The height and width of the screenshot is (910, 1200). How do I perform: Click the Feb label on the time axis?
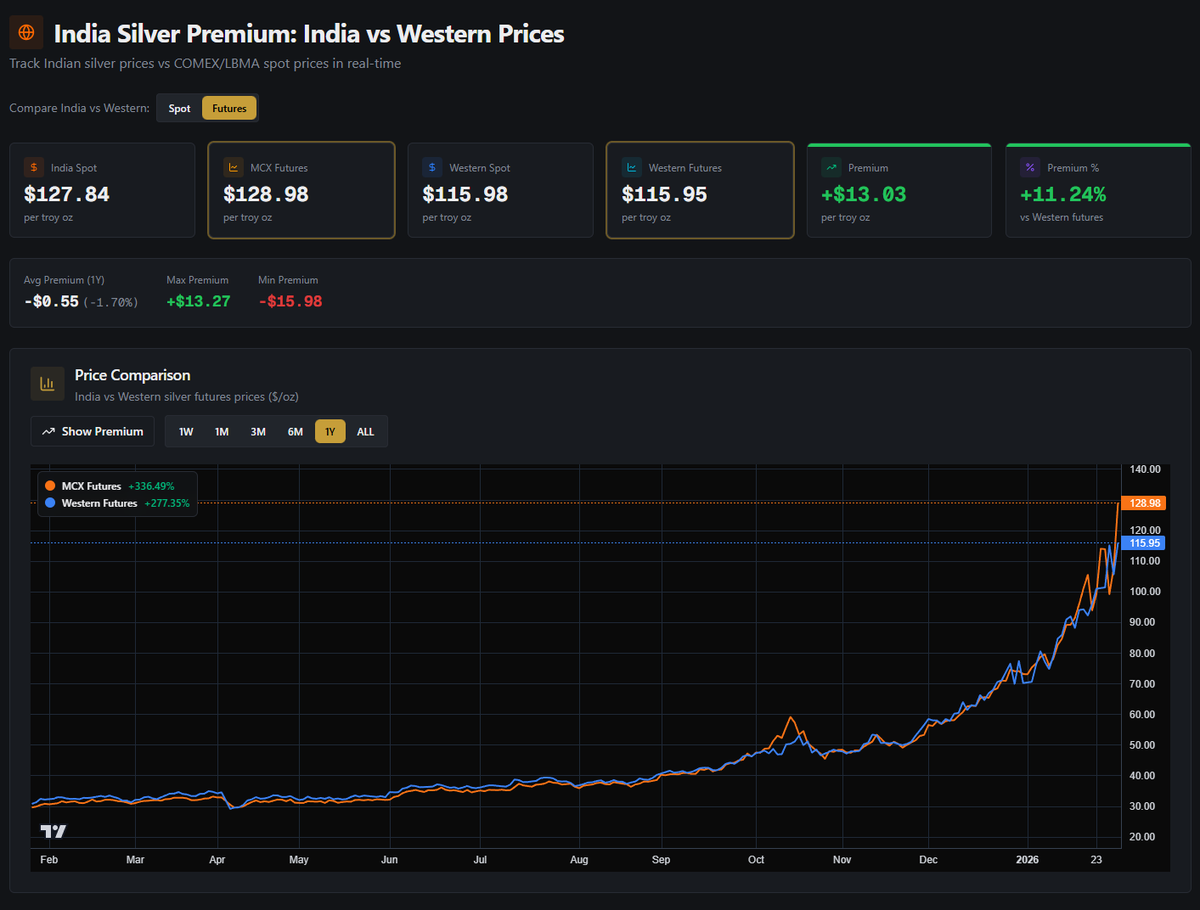point(48,859)
